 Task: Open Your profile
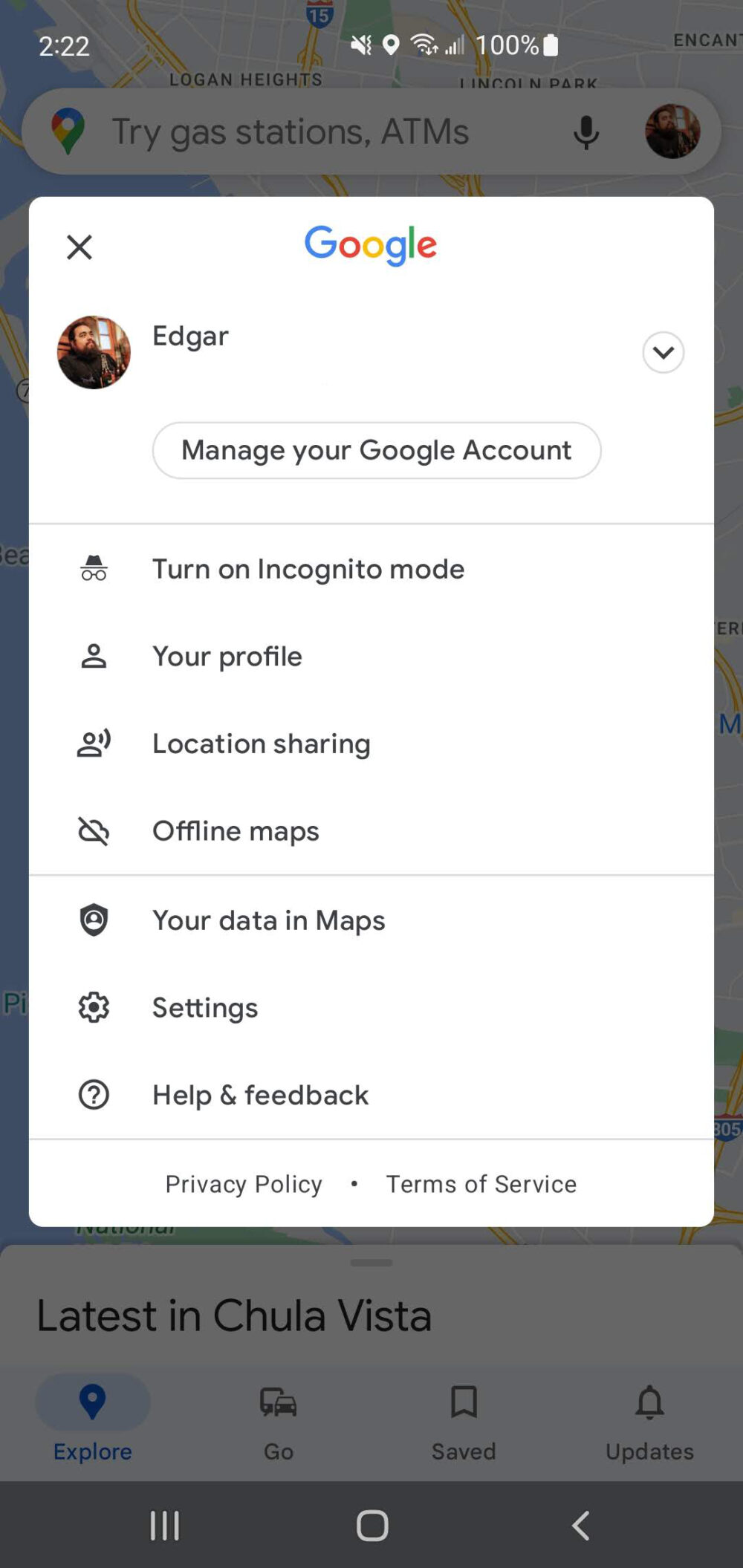point(227,657)
